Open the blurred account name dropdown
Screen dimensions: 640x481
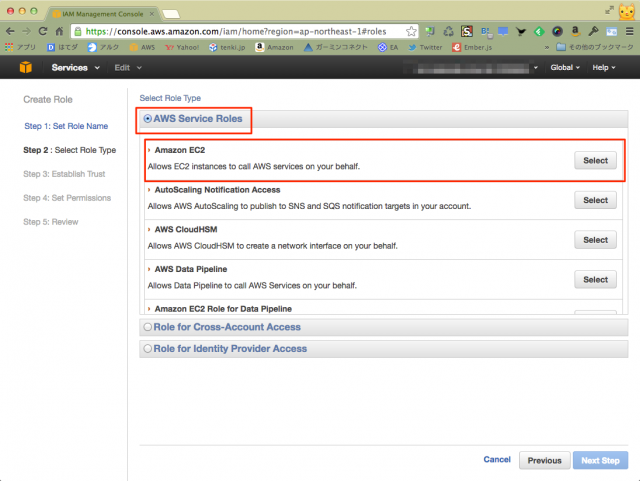click(471, 67)
